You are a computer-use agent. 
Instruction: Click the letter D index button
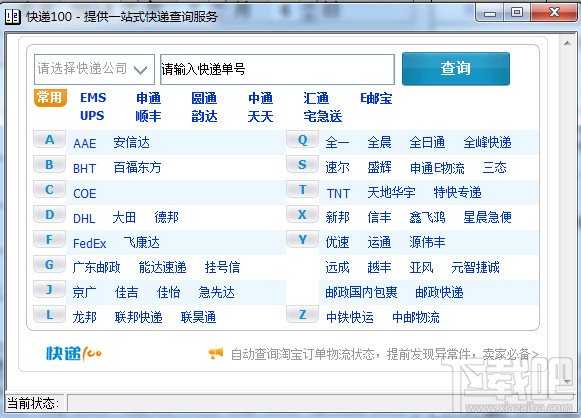pos(49,215)
